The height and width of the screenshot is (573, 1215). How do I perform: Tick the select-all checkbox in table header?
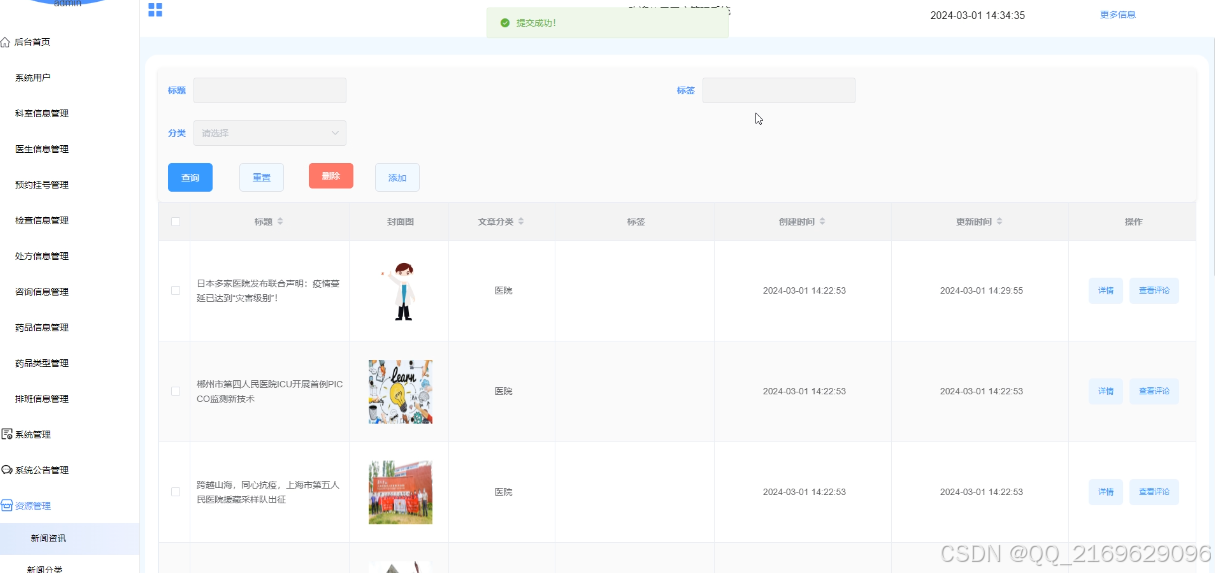pos(176,222)
